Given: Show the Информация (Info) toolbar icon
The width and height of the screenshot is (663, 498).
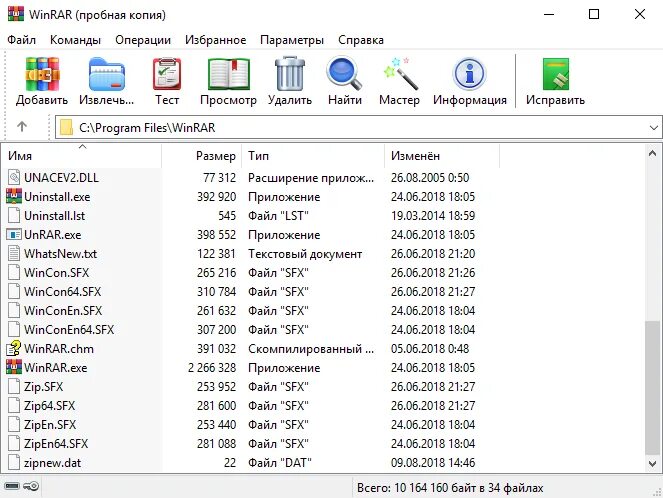Looking at the screenshot, I should click(469, 74).
